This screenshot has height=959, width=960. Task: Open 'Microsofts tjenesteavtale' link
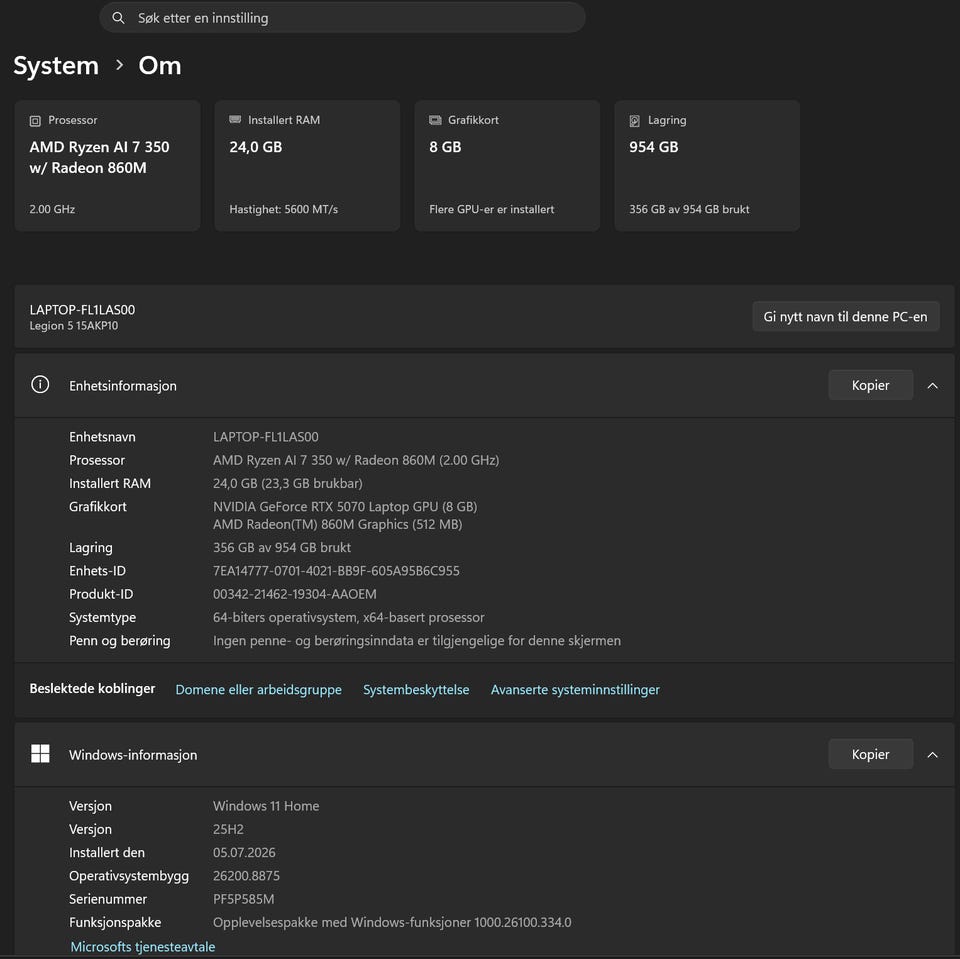[x=143, y=947]
